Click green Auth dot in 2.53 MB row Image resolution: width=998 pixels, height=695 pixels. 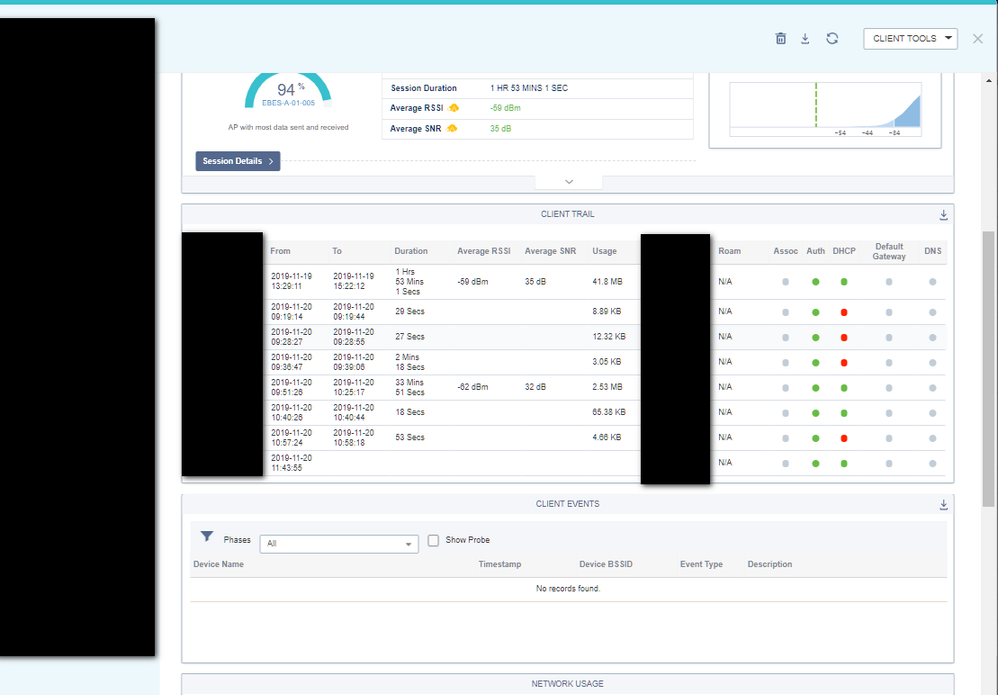coord(815,388)
